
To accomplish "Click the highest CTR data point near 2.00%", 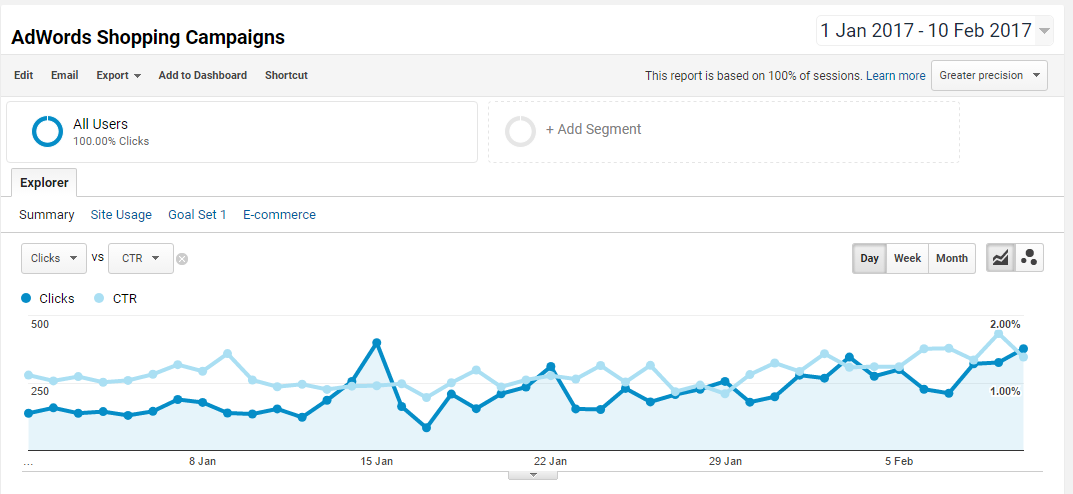I will click(x=998, y=334).
